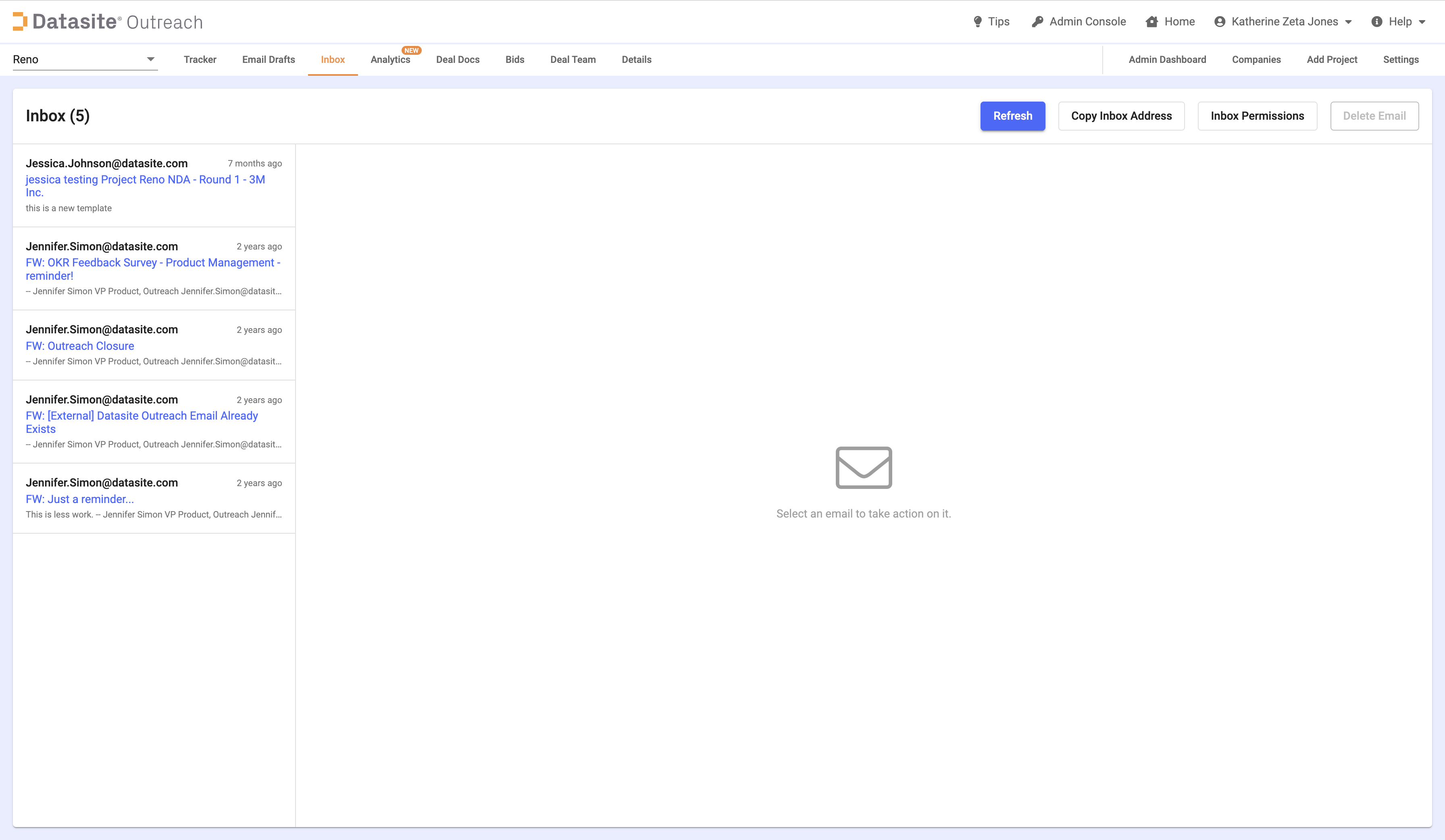
Task: Click Copy Inbox Address button
Action: pyautogui.click(x=1121, y=116)
